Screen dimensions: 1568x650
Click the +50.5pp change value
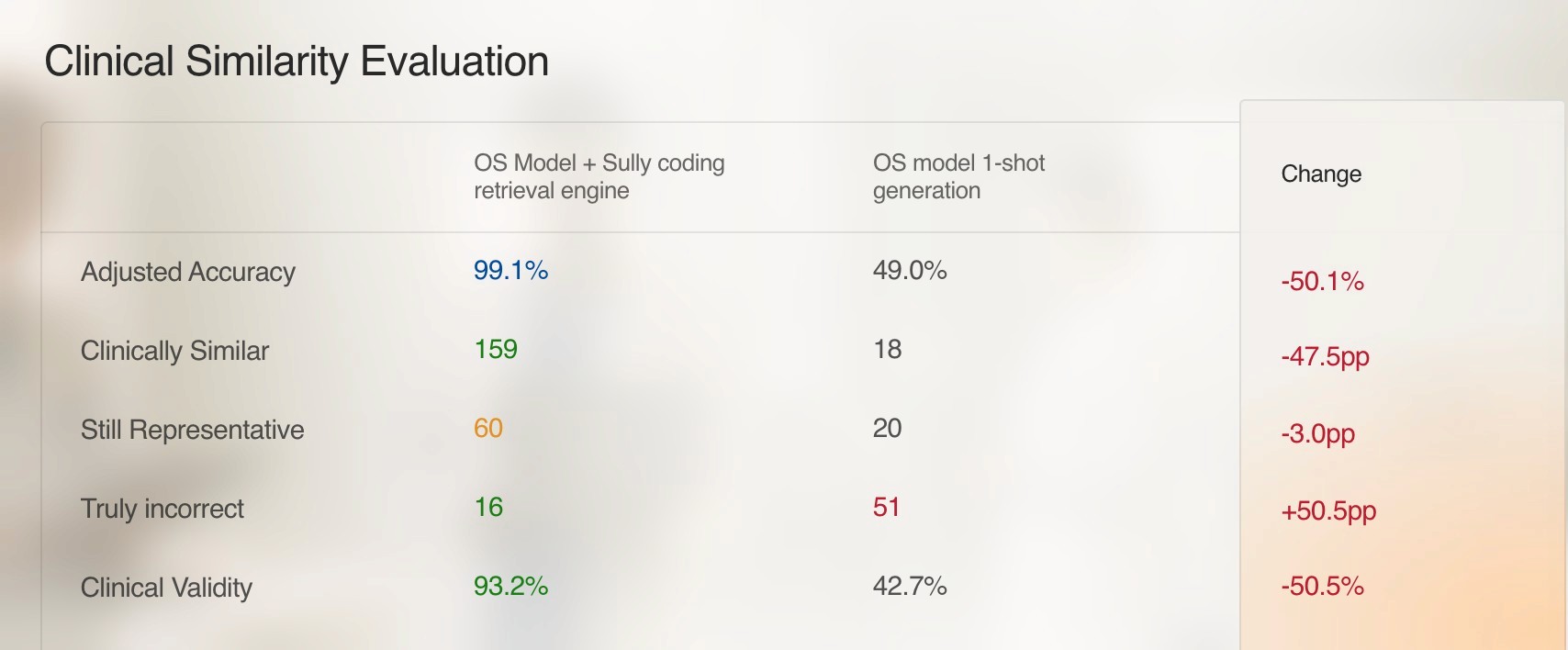pyautogui.click(x=1328, y=510)
